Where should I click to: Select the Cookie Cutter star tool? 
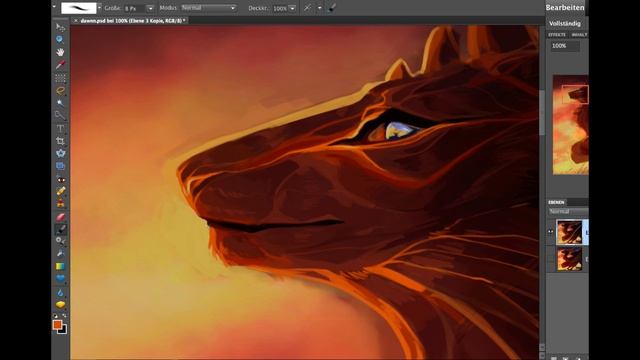point(60,153)
